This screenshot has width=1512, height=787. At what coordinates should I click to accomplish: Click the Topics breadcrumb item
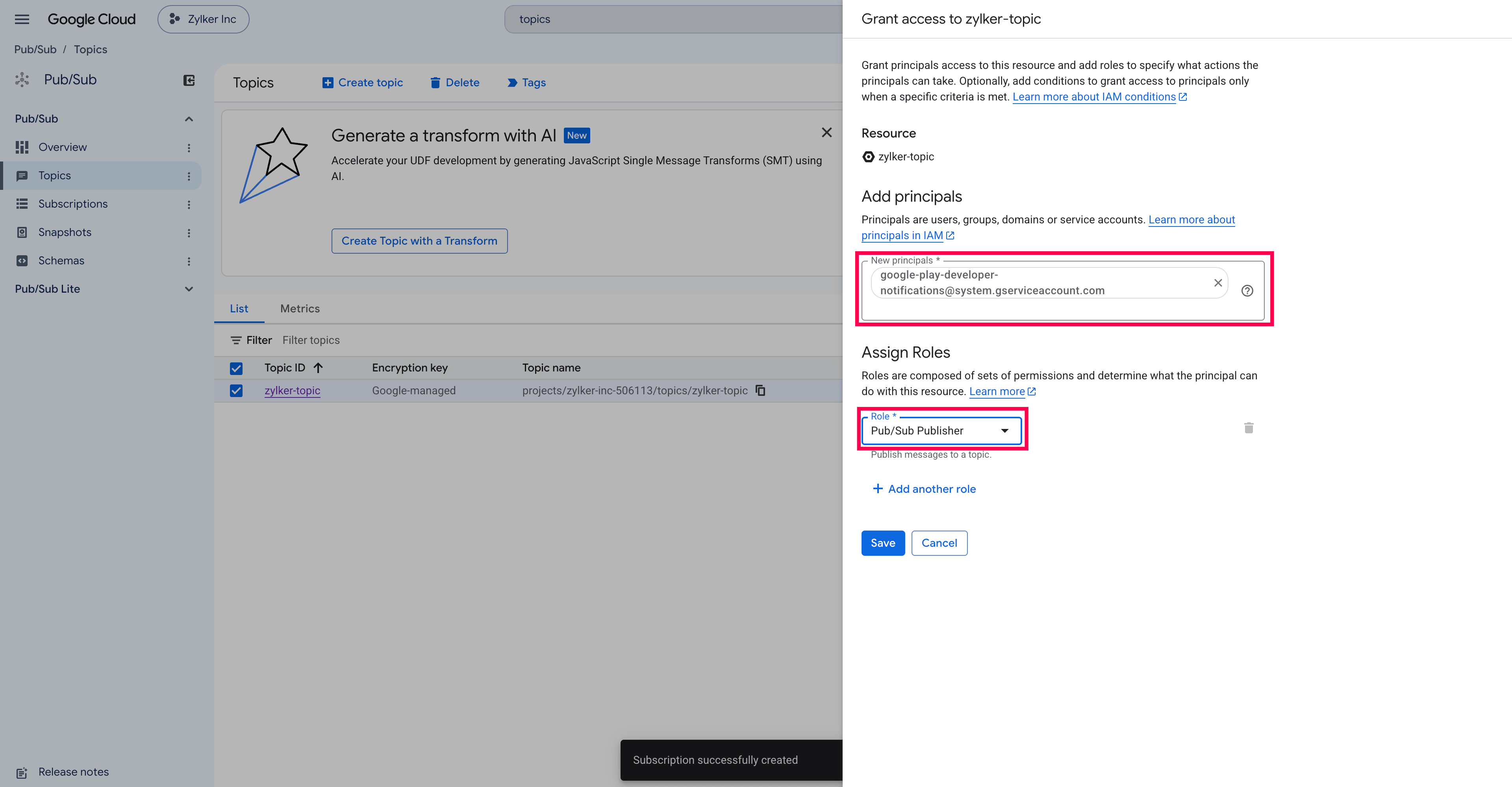tap(91, 49)
